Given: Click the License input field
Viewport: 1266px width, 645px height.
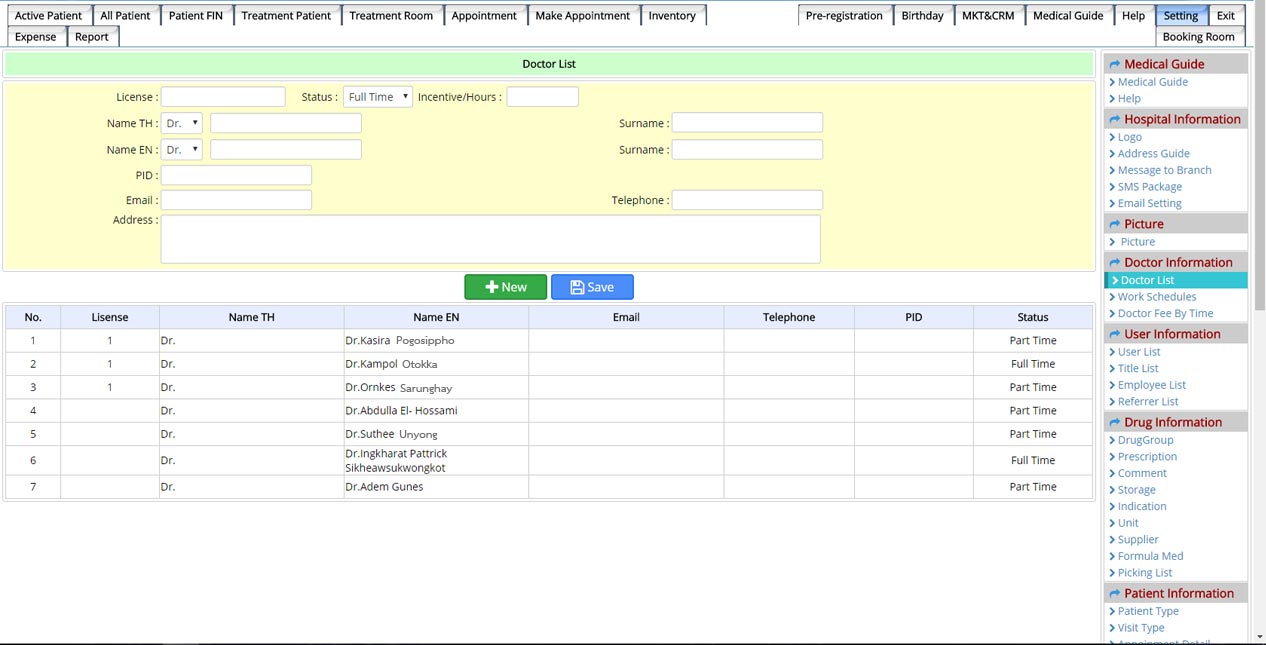Looking at the screenshot, I should [223, 97].
